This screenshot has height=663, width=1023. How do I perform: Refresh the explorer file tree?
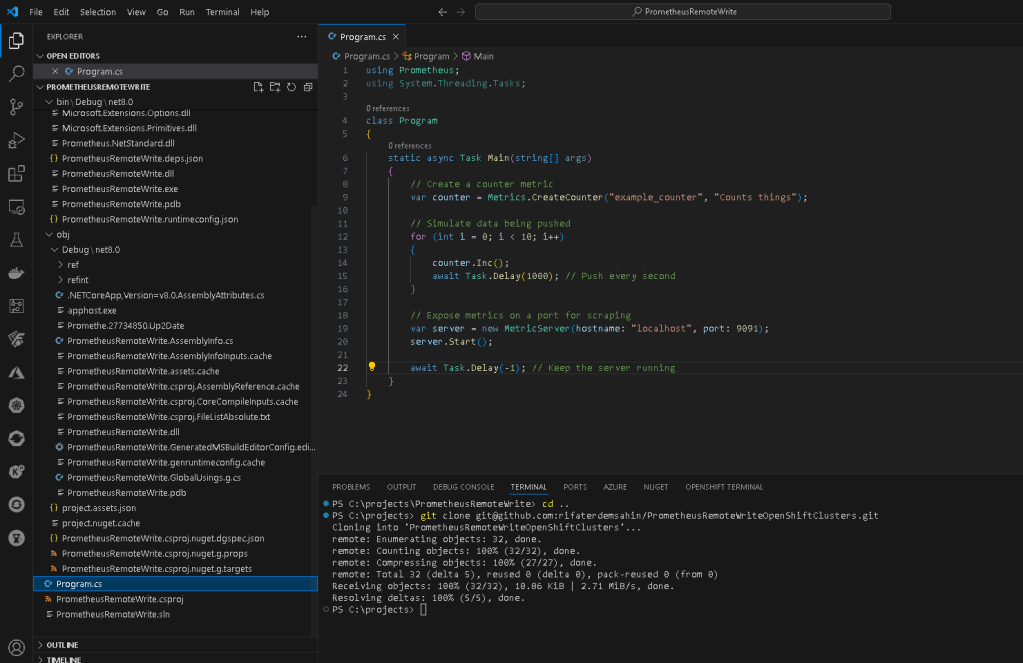[292, 87]
